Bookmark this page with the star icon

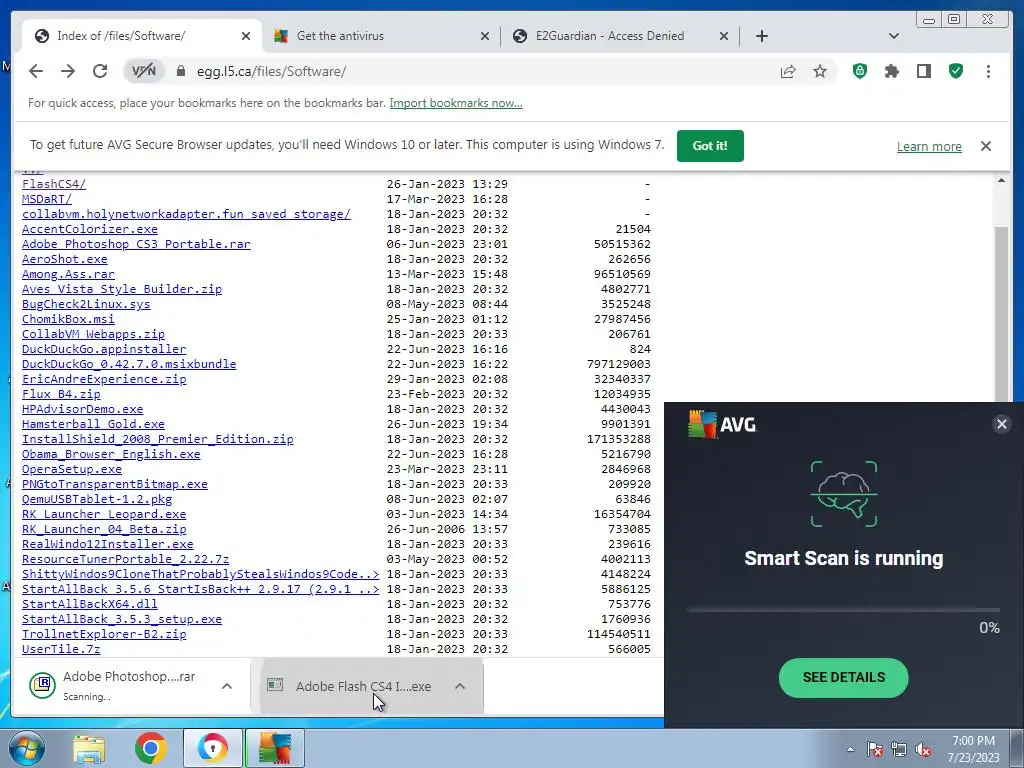coord(820,71)
